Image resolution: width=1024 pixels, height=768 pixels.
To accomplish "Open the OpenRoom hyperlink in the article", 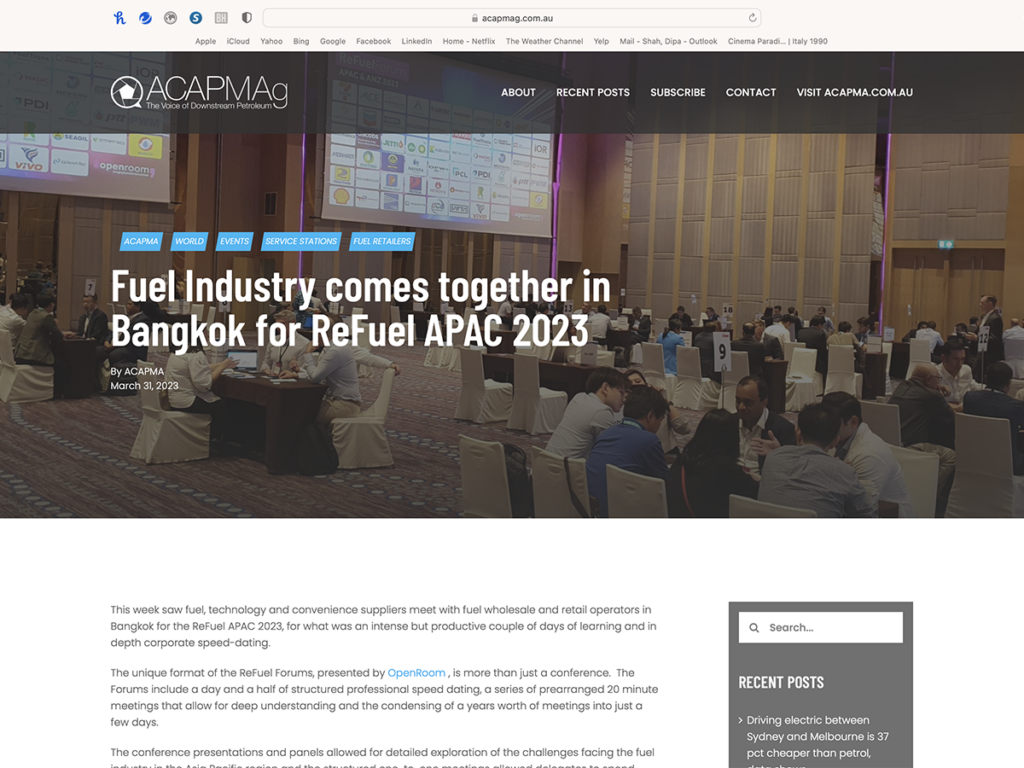I will click(x=416, y=673).
